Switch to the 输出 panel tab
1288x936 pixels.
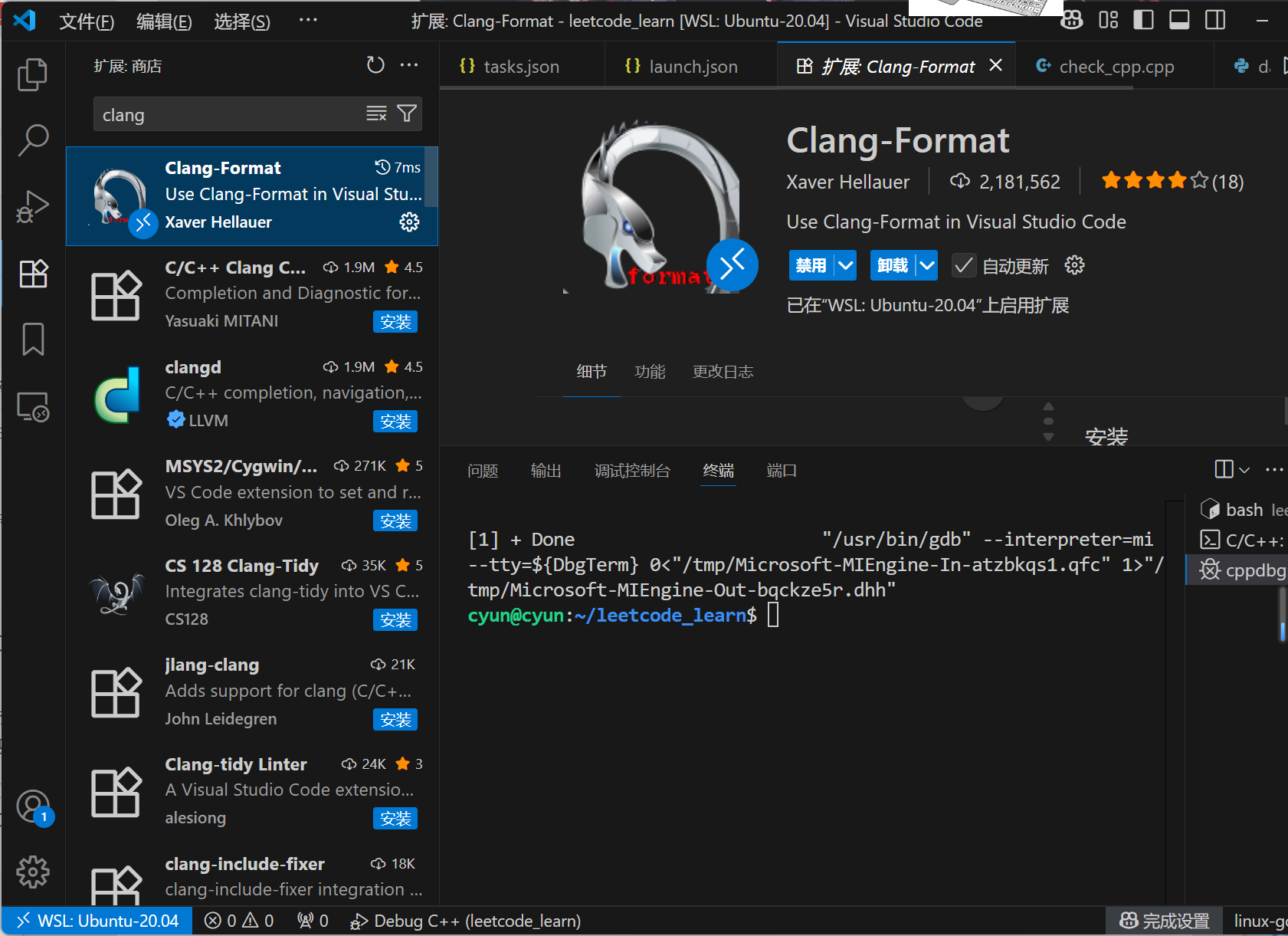[546, 471]
